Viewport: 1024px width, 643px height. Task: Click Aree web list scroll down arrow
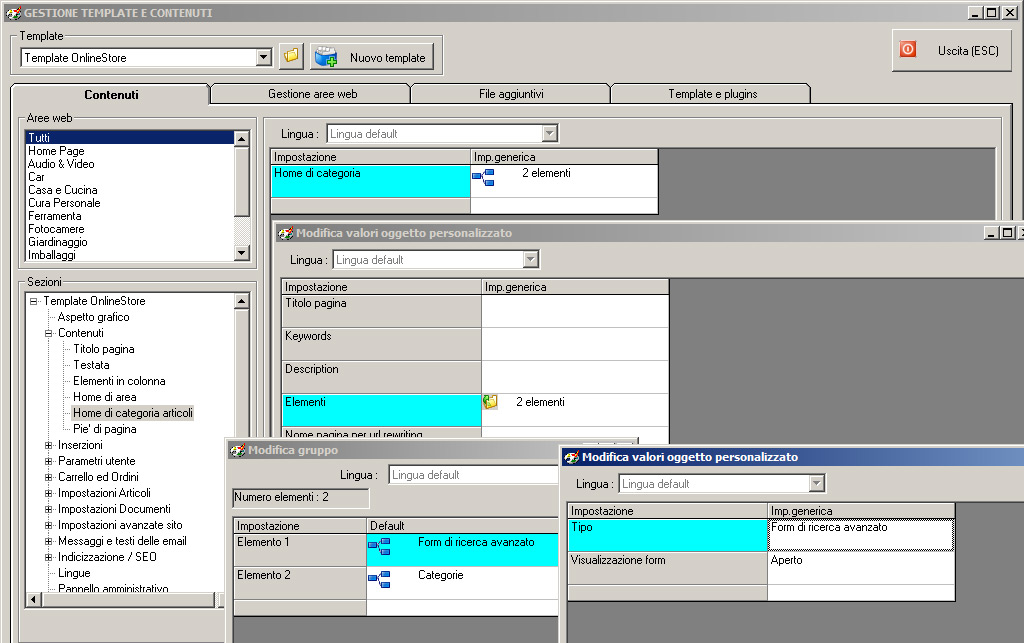tap(242, 253)
